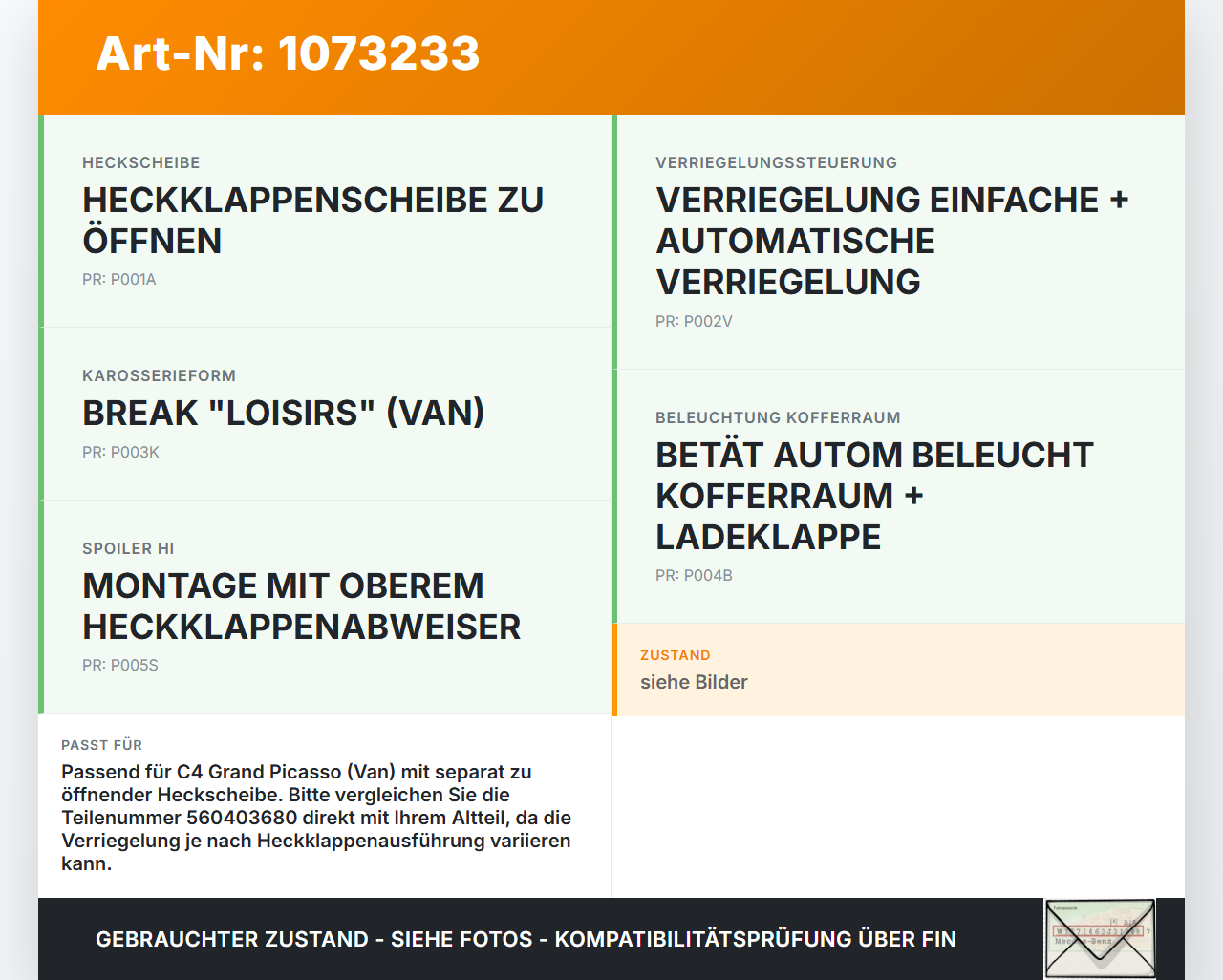This screenshot has height=980, width=1223.
Task: Select the code "PR: P005S"
Action: [120, 666]
